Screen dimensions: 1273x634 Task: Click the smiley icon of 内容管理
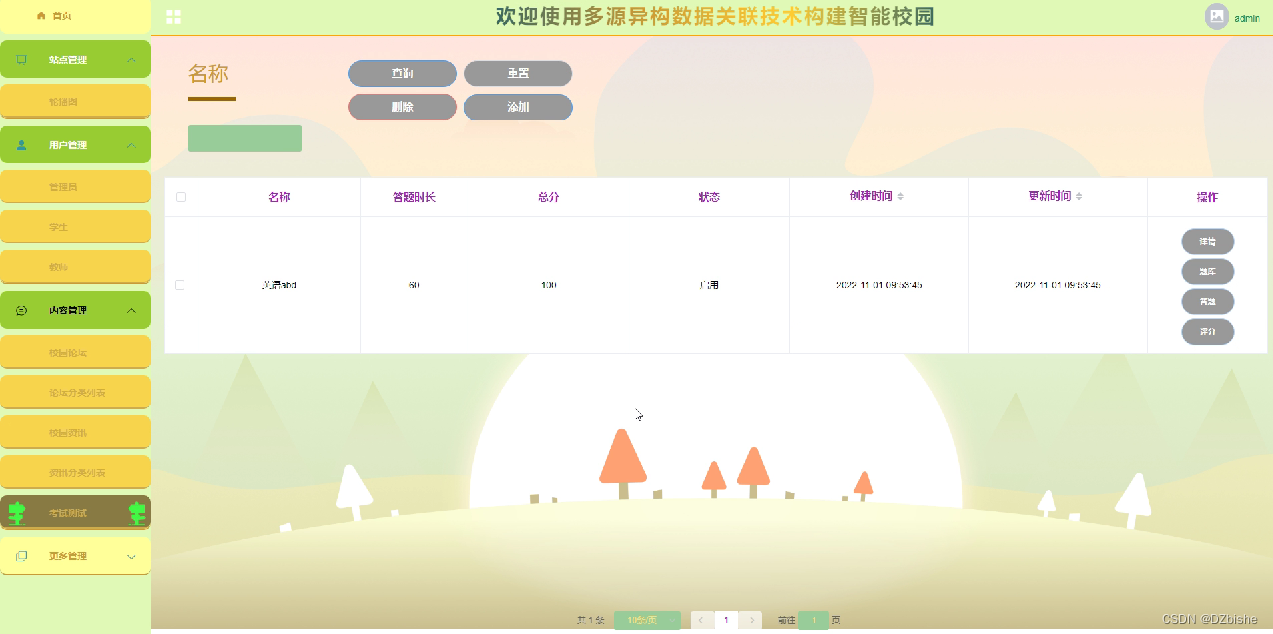click(22, 311)
